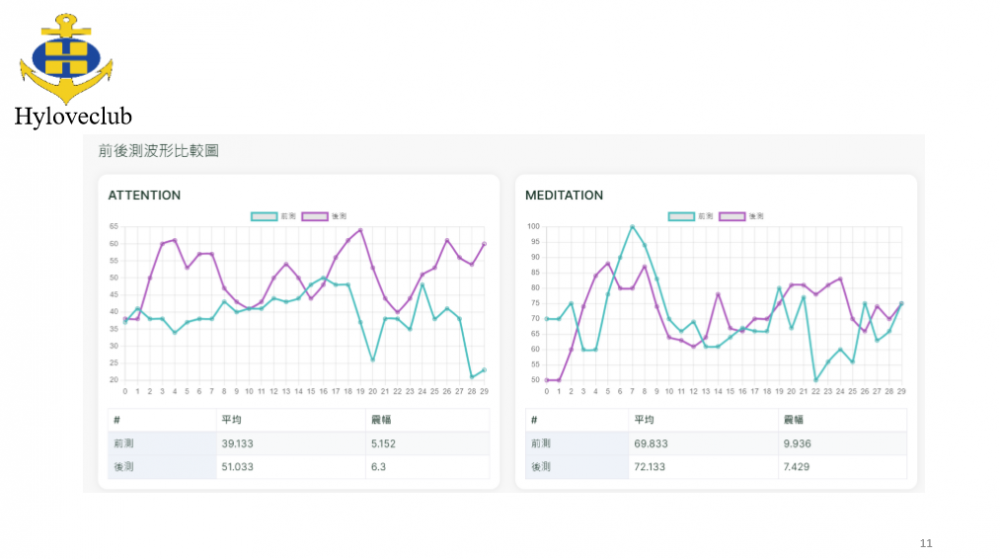1000x559 pixels.
Task: Click the purple 後測 legend swatch in MEDITATION chart
Action: (731, 216)
